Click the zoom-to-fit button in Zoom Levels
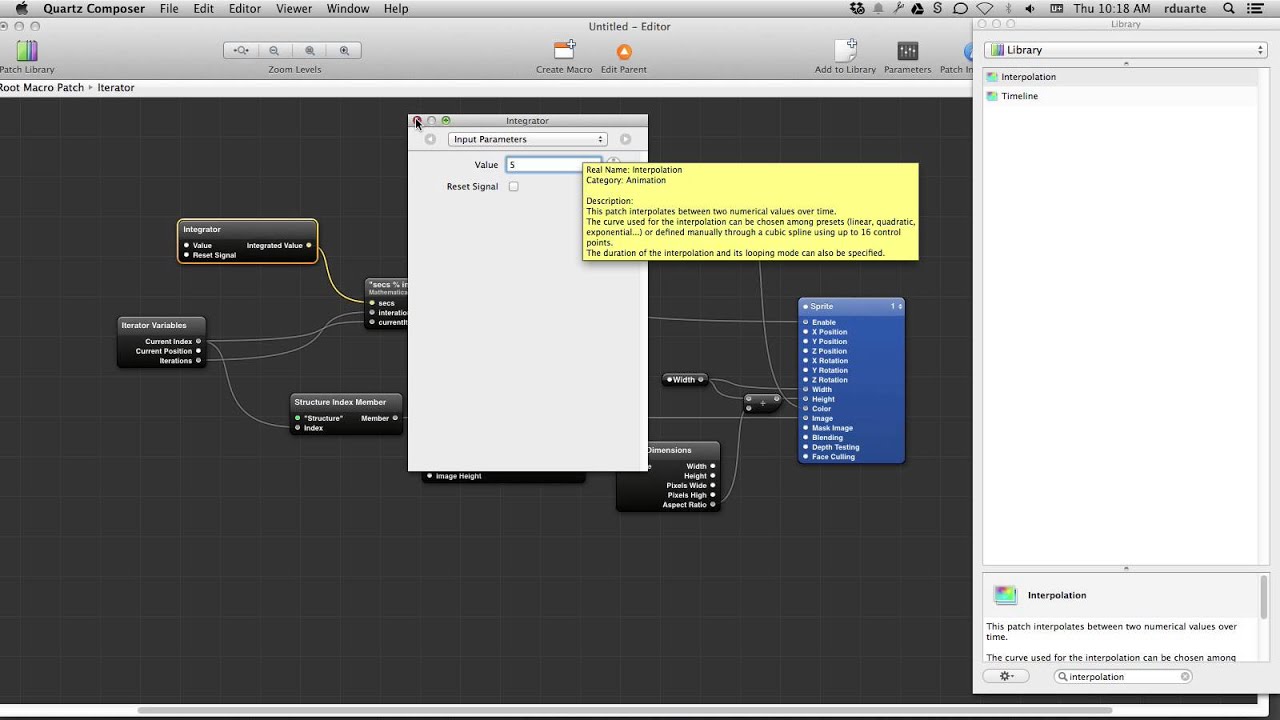Screen dimensions: 1280x720 coord(240,50)
